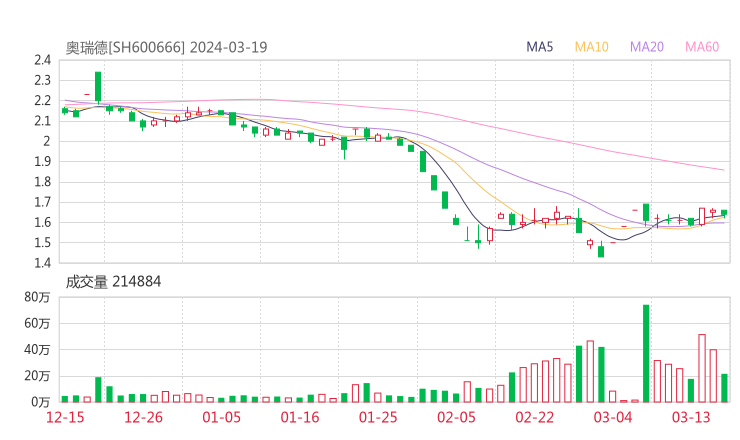Click the 1.4 price axis label
The width and height of the screenshot is (740, 440).
tap(42, 263)
